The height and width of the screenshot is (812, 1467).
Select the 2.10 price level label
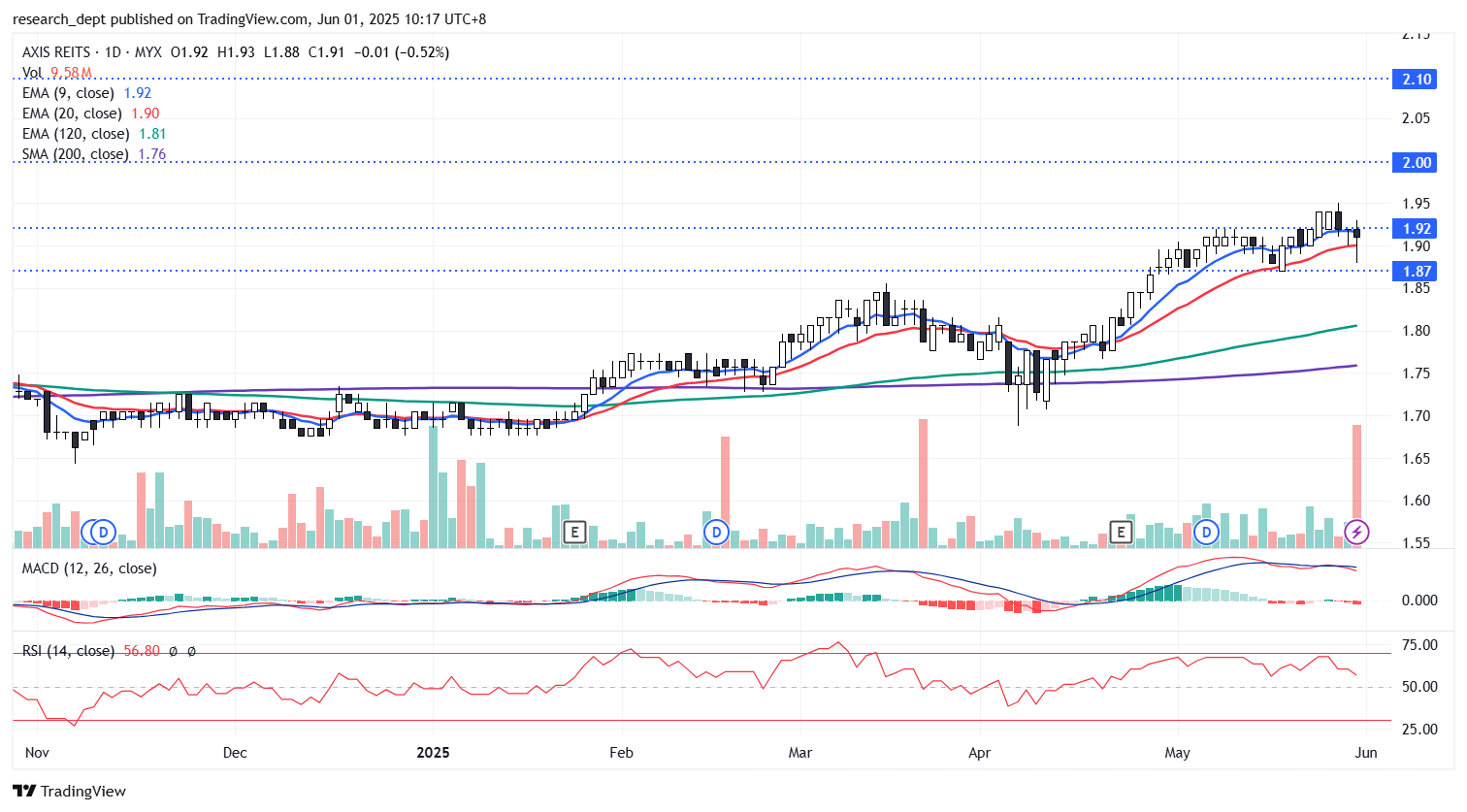[1417, 80]
